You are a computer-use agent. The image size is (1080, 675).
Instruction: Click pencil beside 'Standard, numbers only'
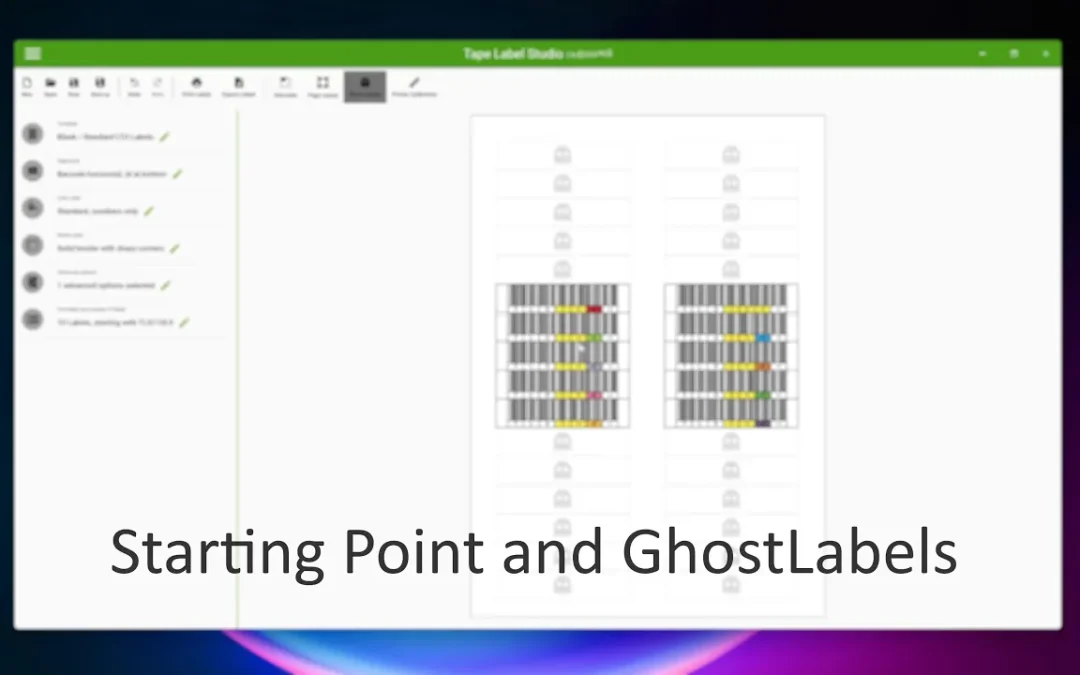149,211
